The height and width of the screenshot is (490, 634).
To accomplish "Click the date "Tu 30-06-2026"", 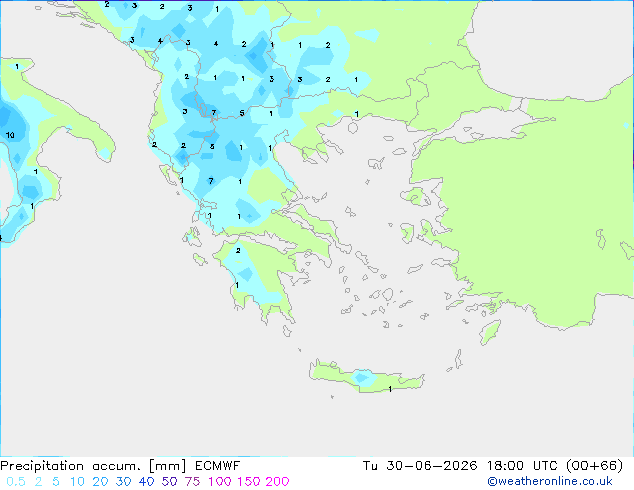I will tap(420, 466).
